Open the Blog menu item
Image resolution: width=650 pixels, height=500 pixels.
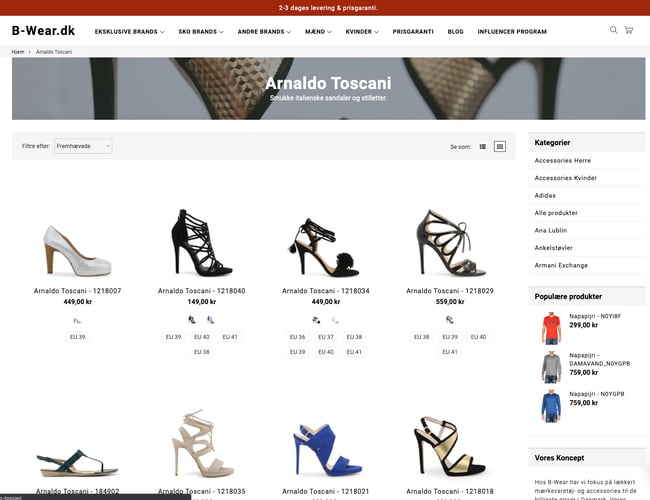pos(456,32)
